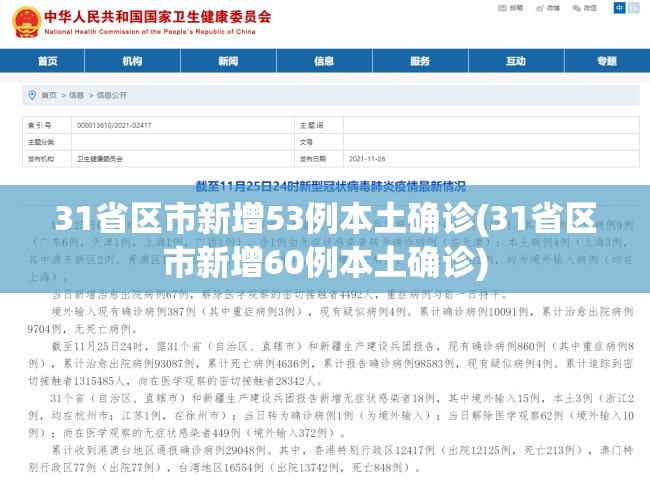The width and height of the screenshot is (650, 479).
Task: Click the 发布日期 label cell
Action: [319, 159]
